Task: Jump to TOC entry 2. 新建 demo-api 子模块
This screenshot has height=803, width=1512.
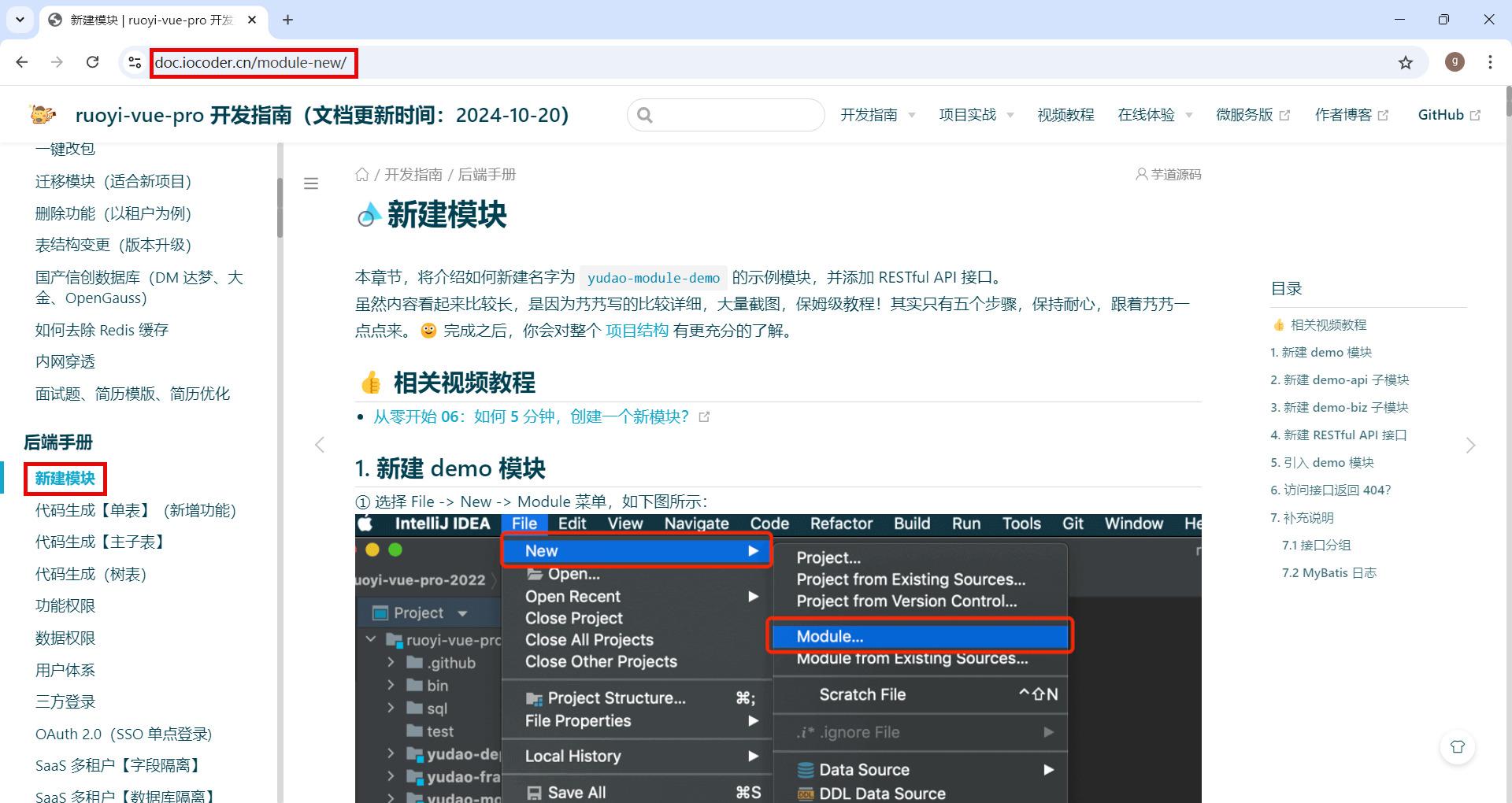Action: (x=1340, y=379)
